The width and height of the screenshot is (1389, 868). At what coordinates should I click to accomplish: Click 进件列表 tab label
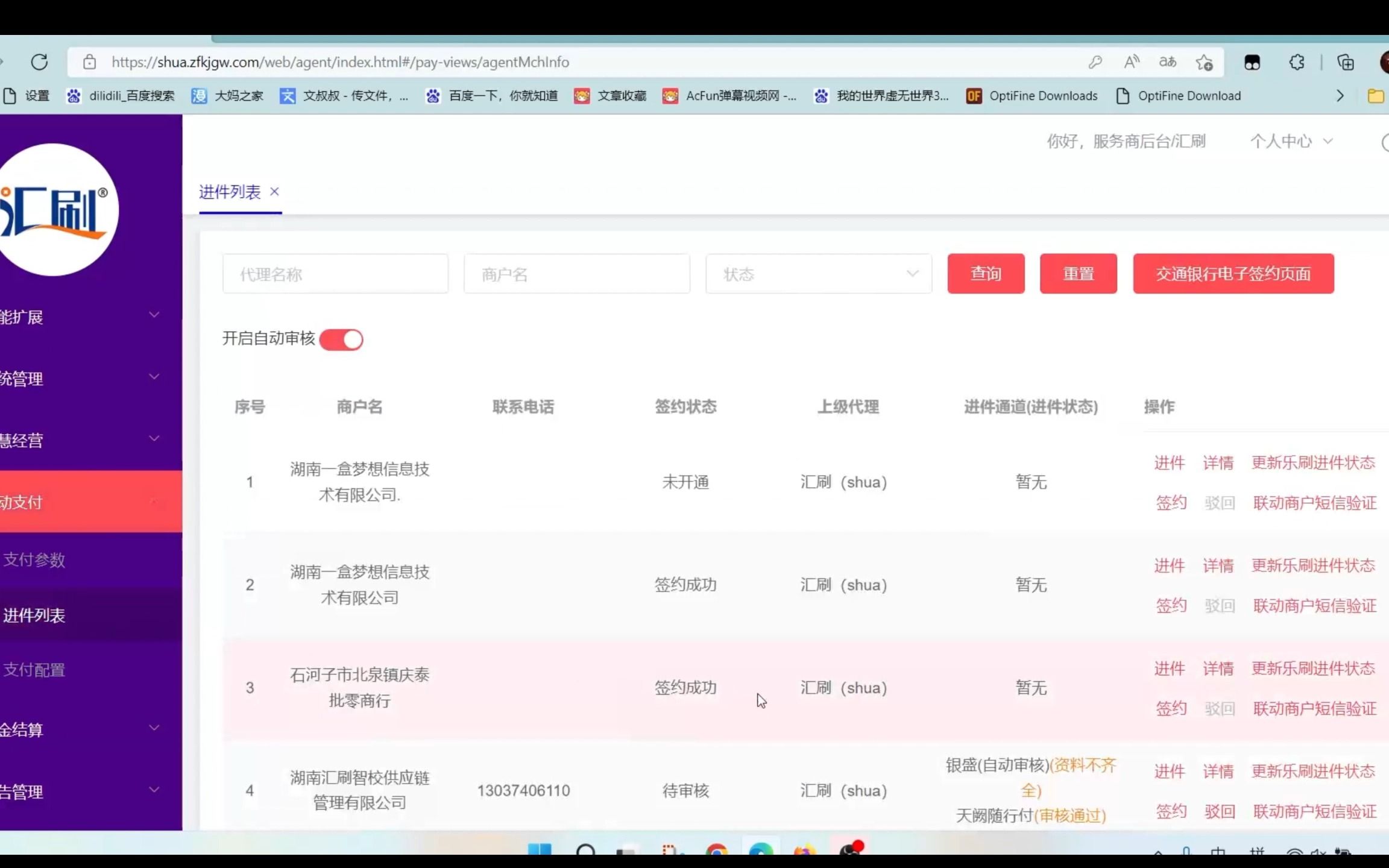(229, 192)
